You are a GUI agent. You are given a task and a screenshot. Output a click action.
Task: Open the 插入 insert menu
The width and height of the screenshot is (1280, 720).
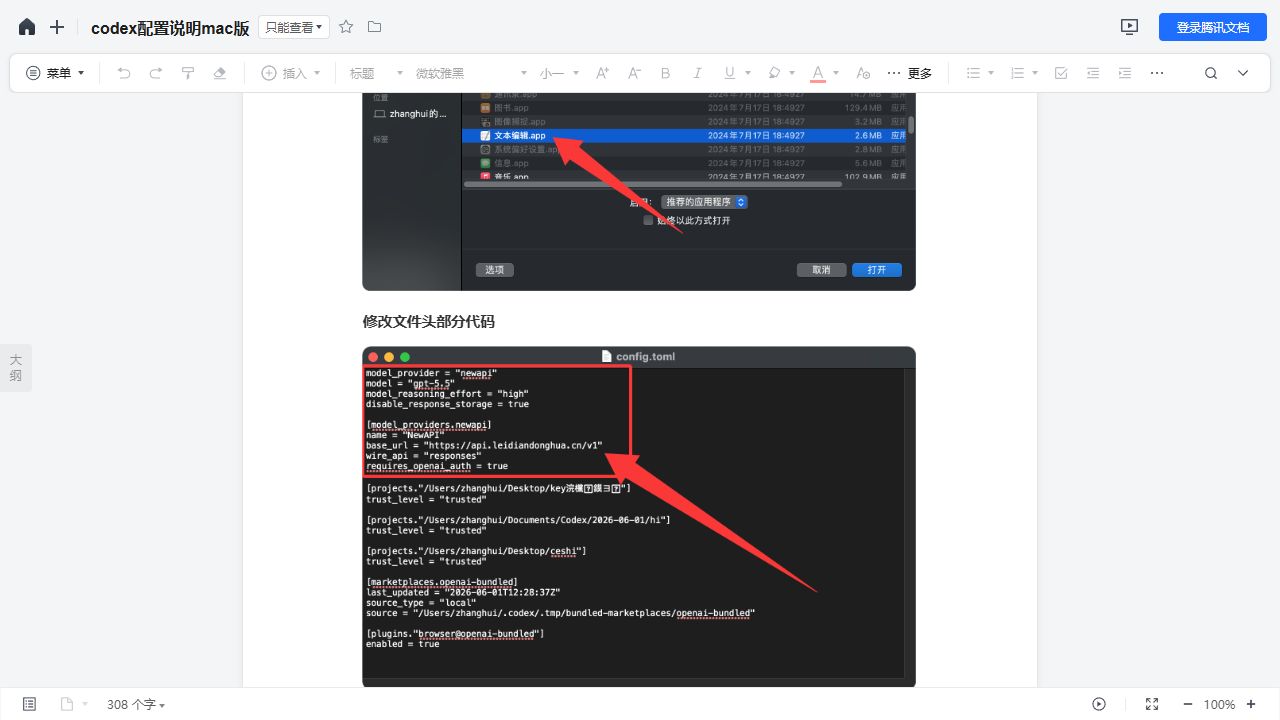point(291,73)
